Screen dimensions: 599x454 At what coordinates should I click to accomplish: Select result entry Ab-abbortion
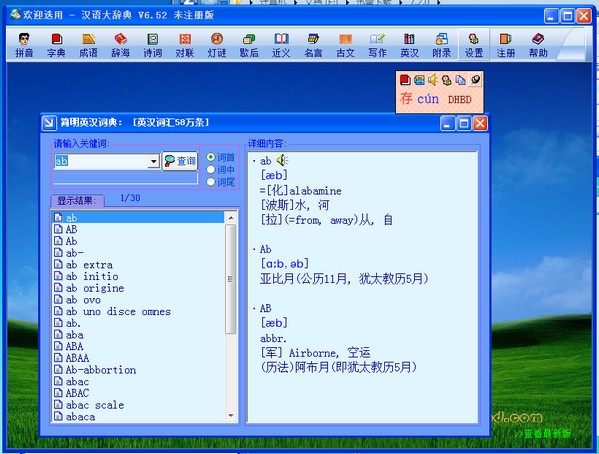(100, 370)
